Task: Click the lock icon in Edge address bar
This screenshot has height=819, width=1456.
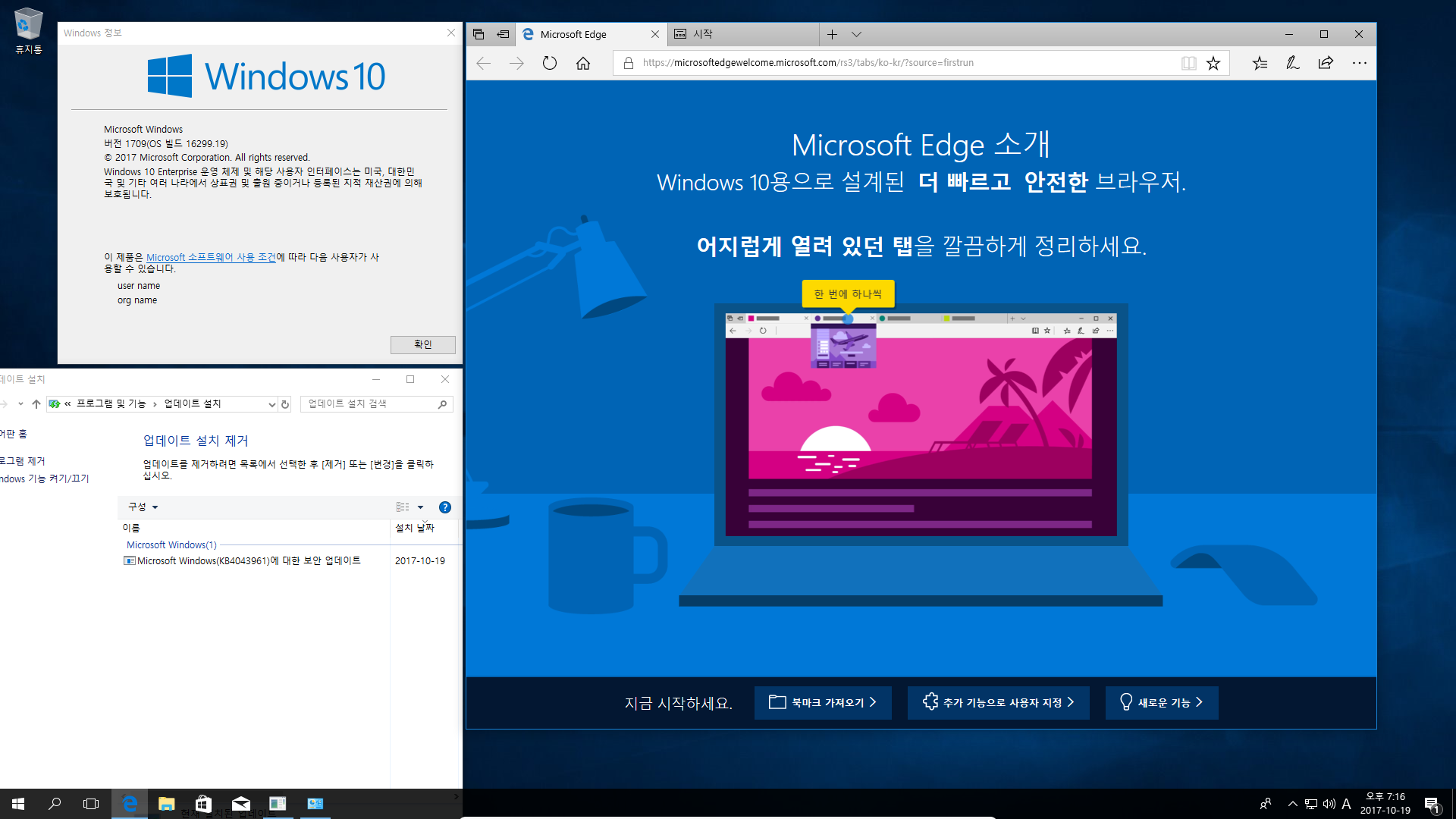Action: point(629,63)
